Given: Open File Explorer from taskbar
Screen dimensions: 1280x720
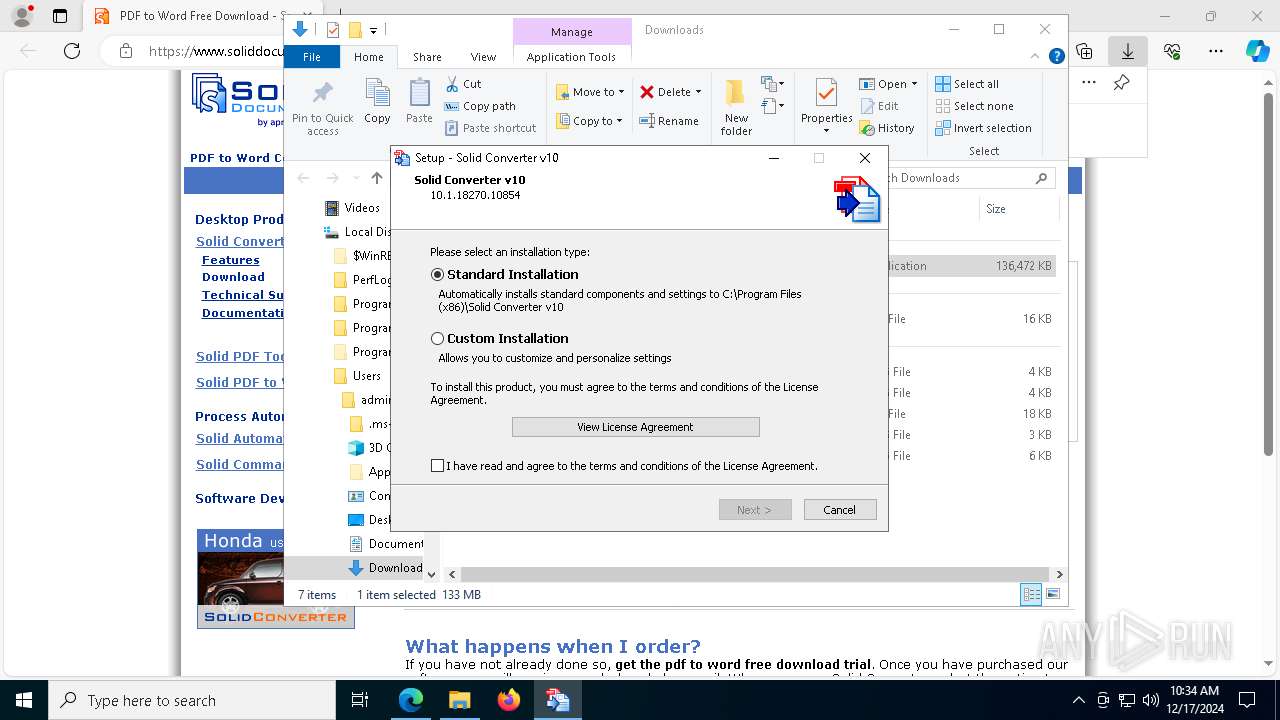Looking at the screenshot, I should click(459, 700).
